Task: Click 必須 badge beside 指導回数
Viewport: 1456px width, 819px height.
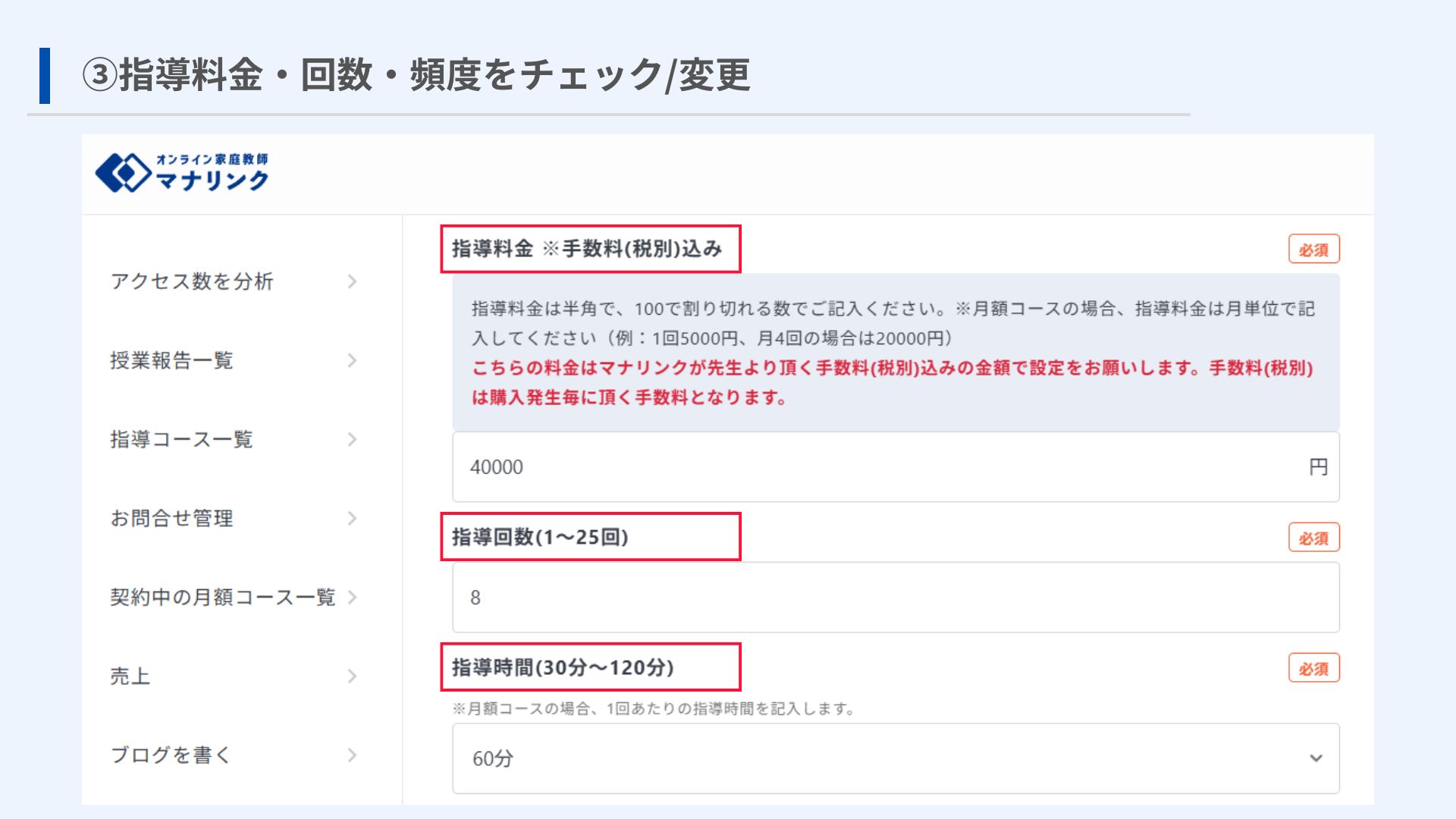Action: [1314, 538]
